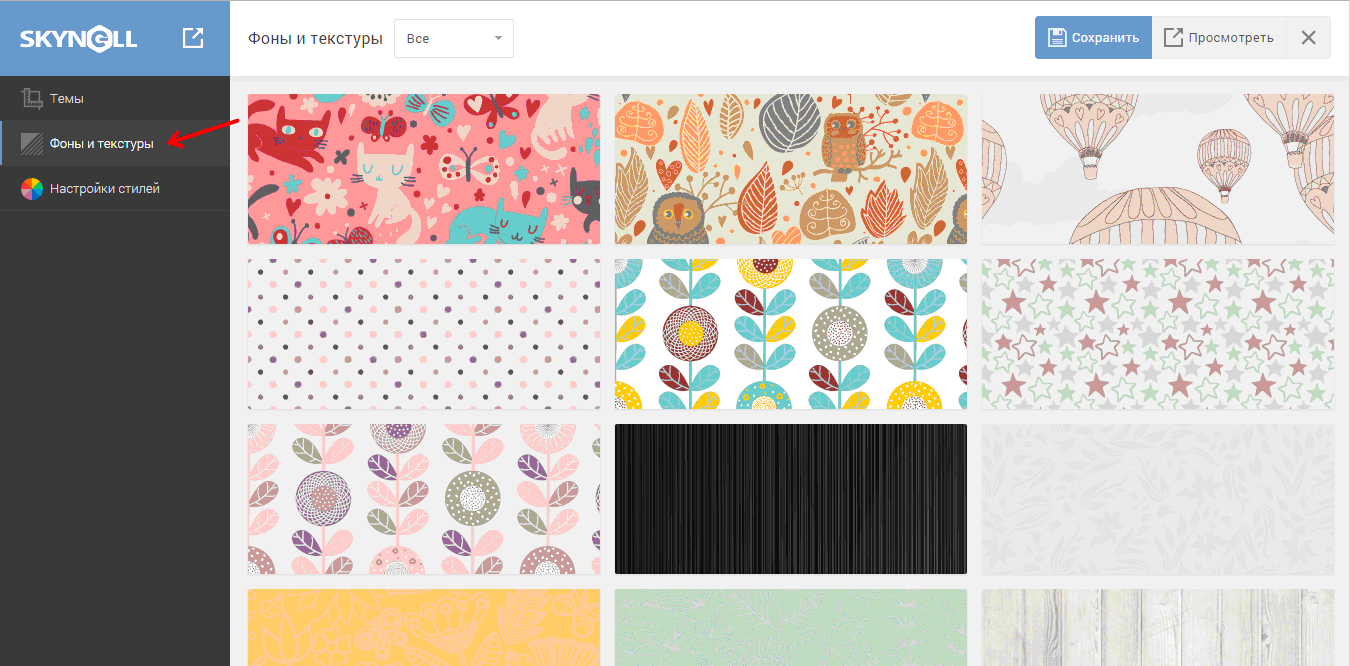This screenshot has height=666, width=1350.
Task: Click the Настройки стилей color wheel icon
Action: click(32, 189)
